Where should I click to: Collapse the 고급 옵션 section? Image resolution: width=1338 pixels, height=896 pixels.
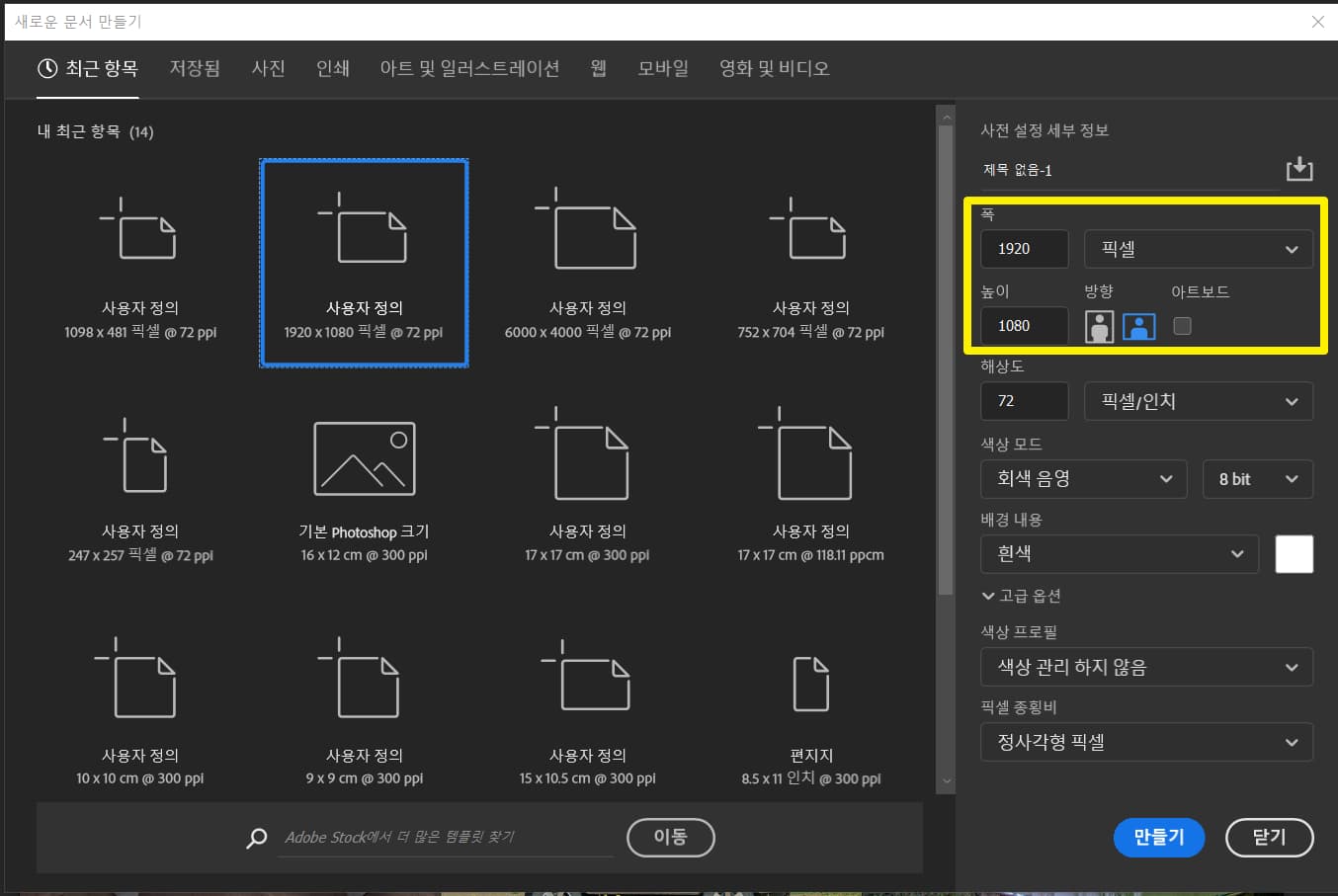(1021, 596)
